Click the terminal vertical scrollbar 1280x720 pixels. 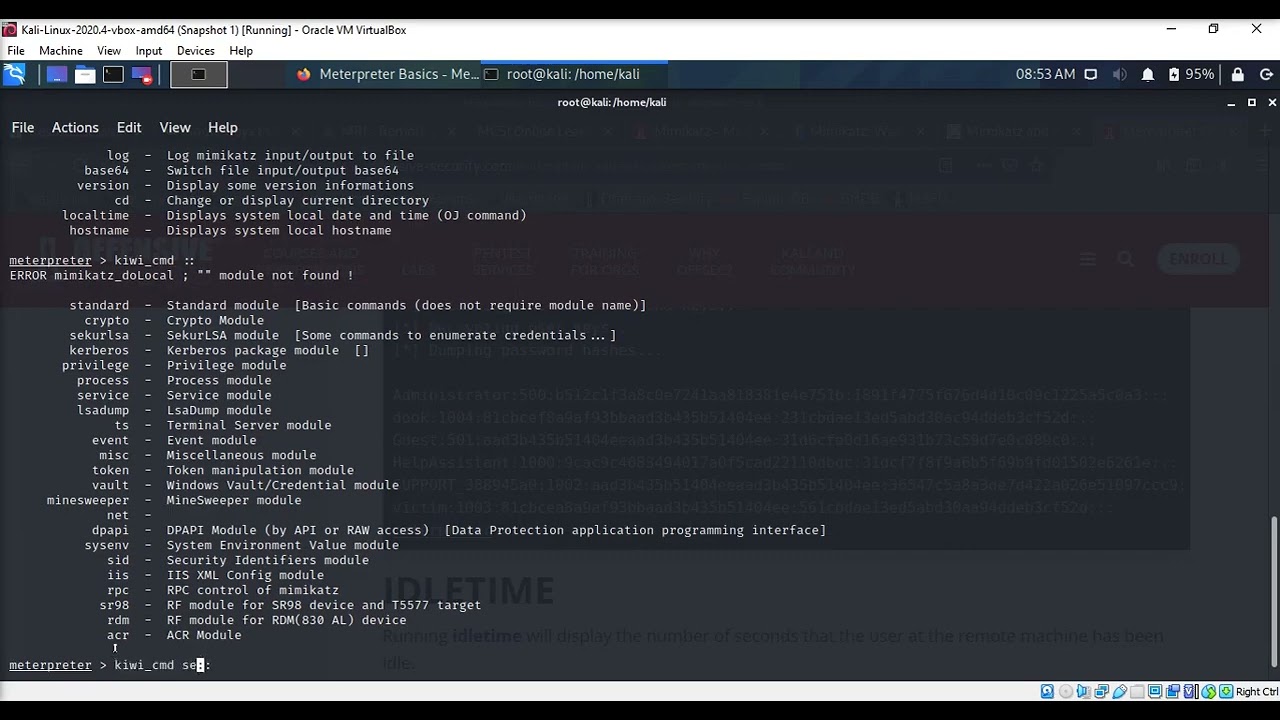(x=1274, y=591)
